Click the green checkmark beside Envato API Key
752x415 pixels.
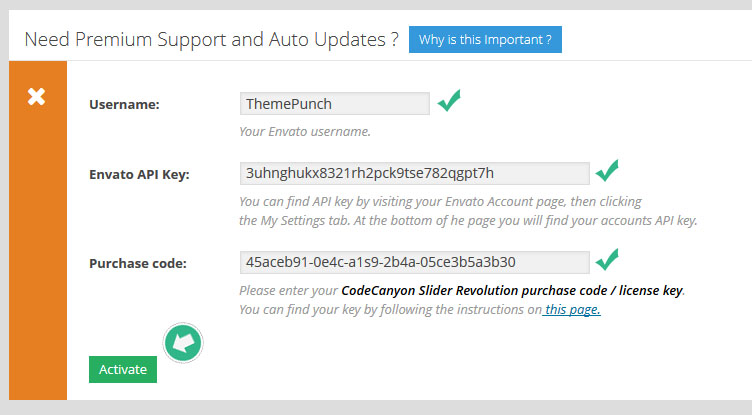[607, 172]
